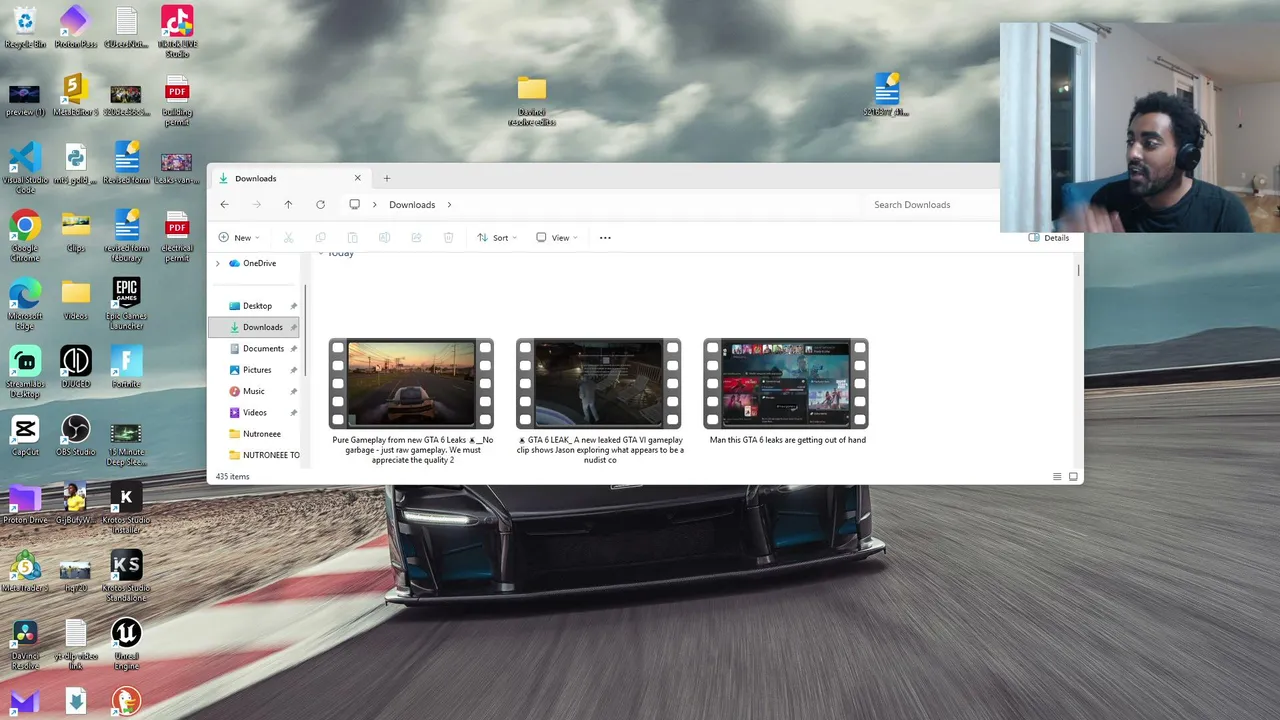Open the View dropdown menu
The image size is (1280, 720).
(557, 238)
